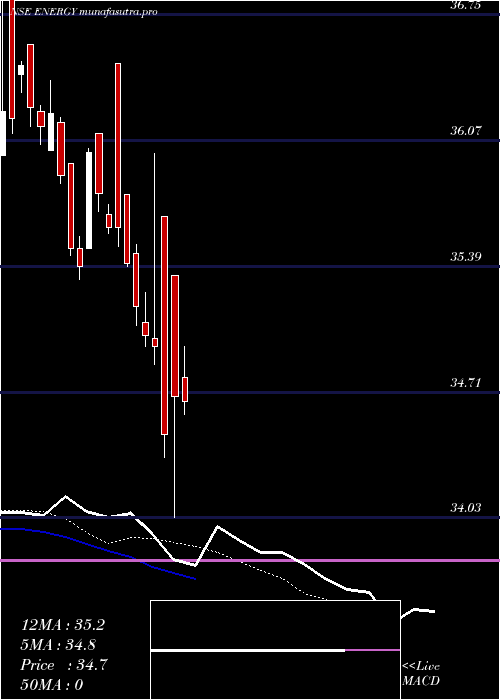Click inside the MACD indicator box
The image size is (500, 700).
point(275,650)
